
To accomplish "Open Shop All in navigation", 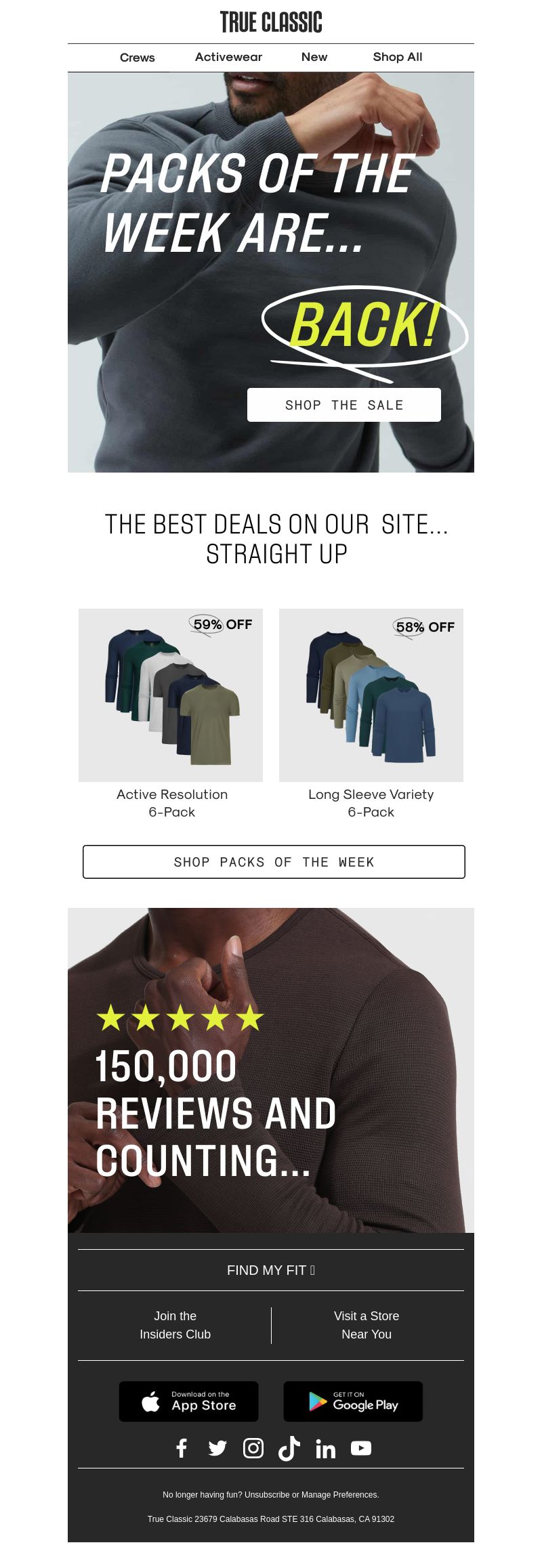I will (x=398, y=58).
